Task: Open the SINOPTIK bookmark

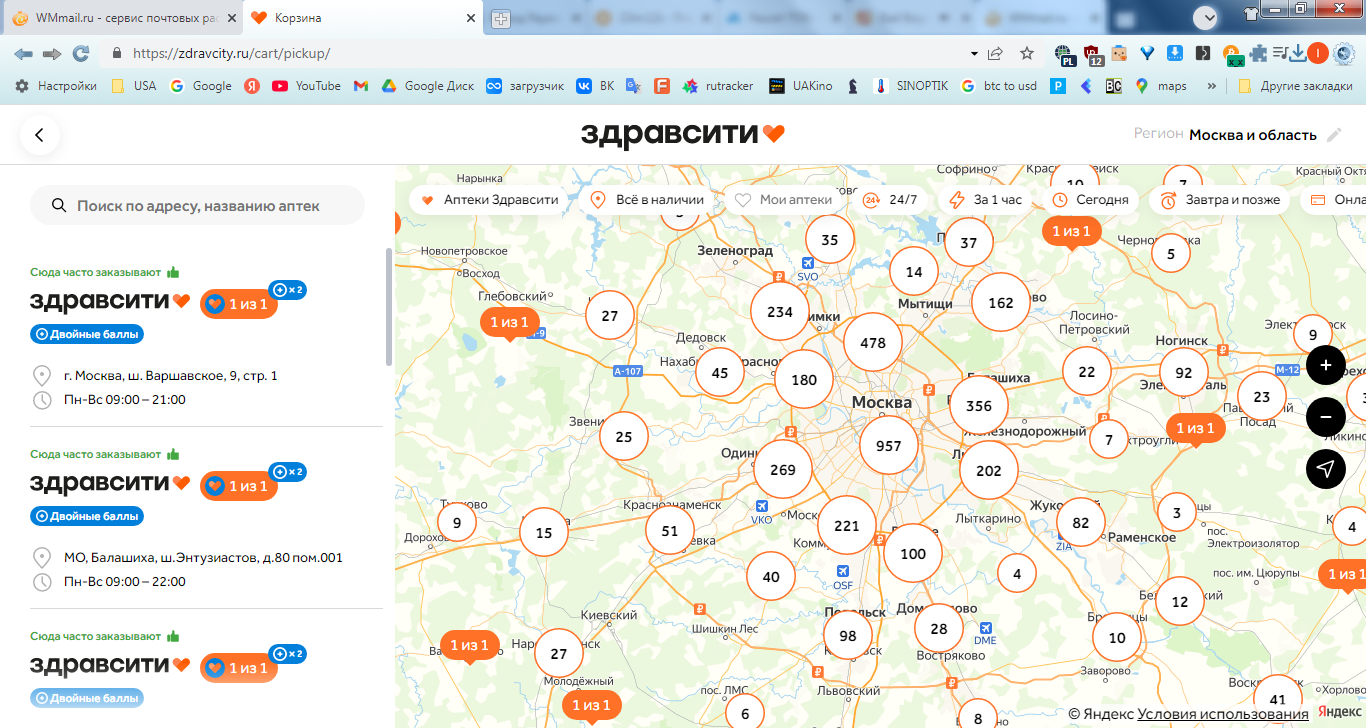Action: click(x=911, y=86)
